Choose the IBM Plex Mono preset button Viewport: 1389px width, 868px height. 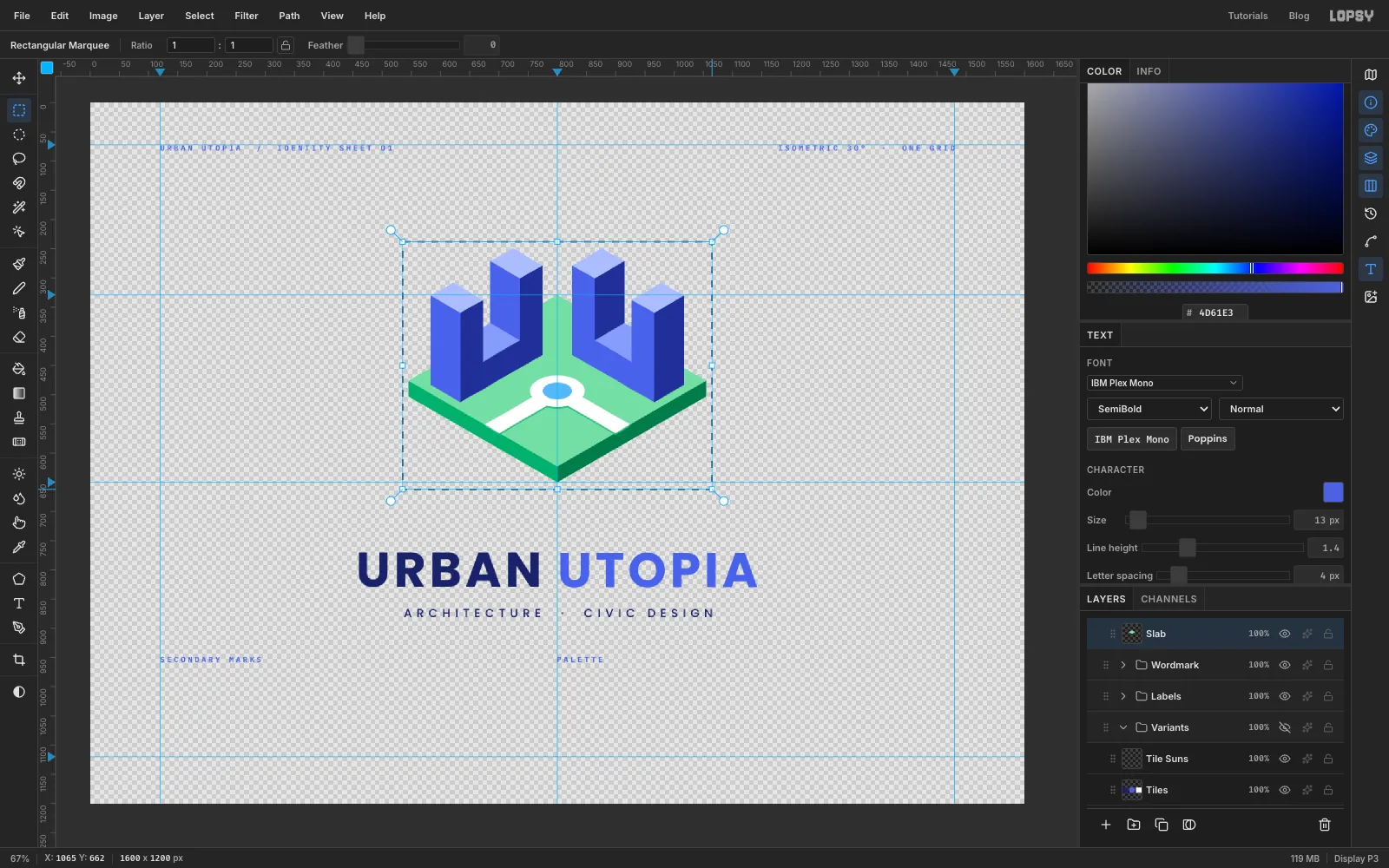pos(1132,438)
